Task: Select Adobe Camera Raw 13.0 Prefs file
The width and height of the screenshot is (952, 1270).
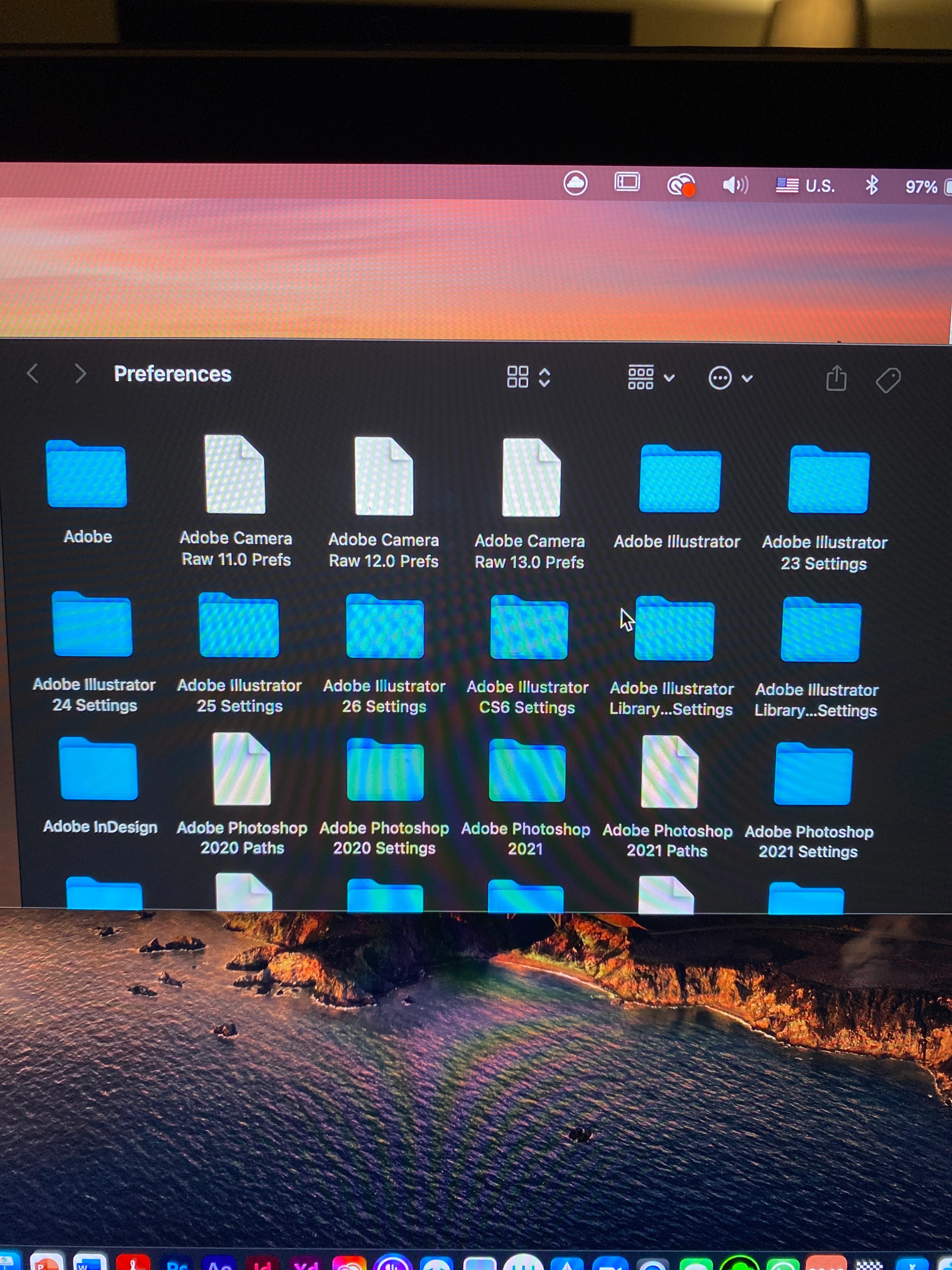Action: [531, 478]
